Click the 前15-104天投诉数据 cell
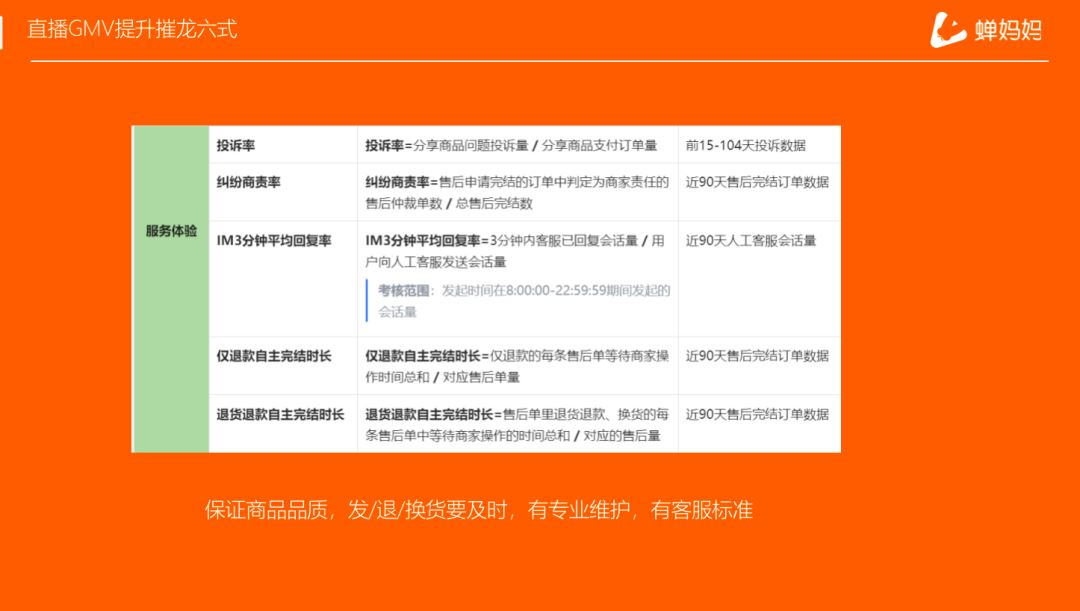Image resolution: width=1080 pixels, height=611 pixels. click(759, 145)
